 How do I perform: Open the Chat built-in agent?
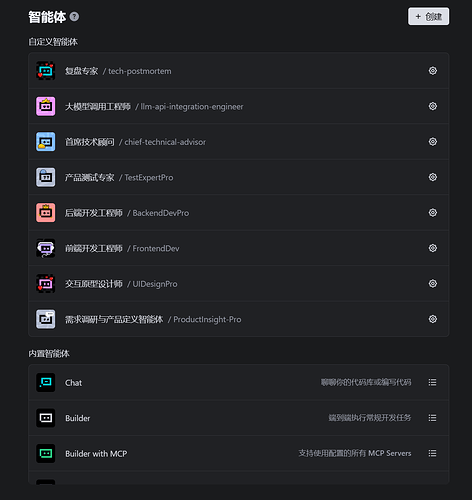click(x=239, y=382)
